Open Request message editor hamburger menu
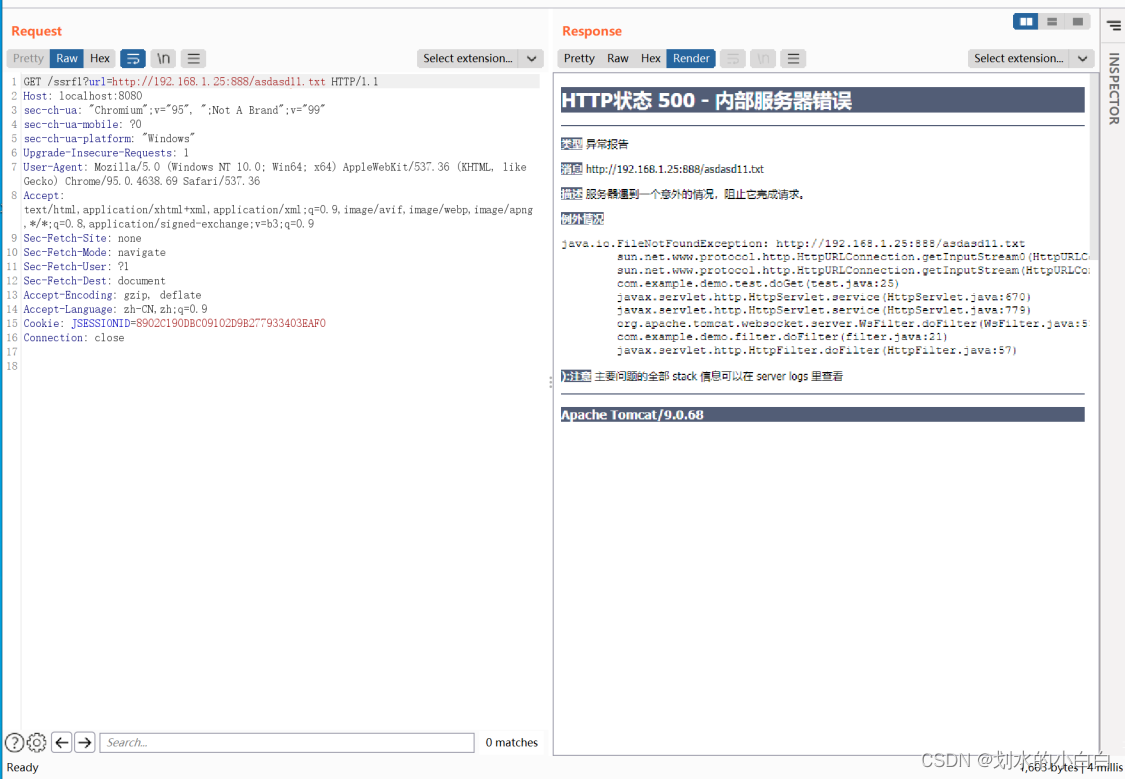 [194, 59]
